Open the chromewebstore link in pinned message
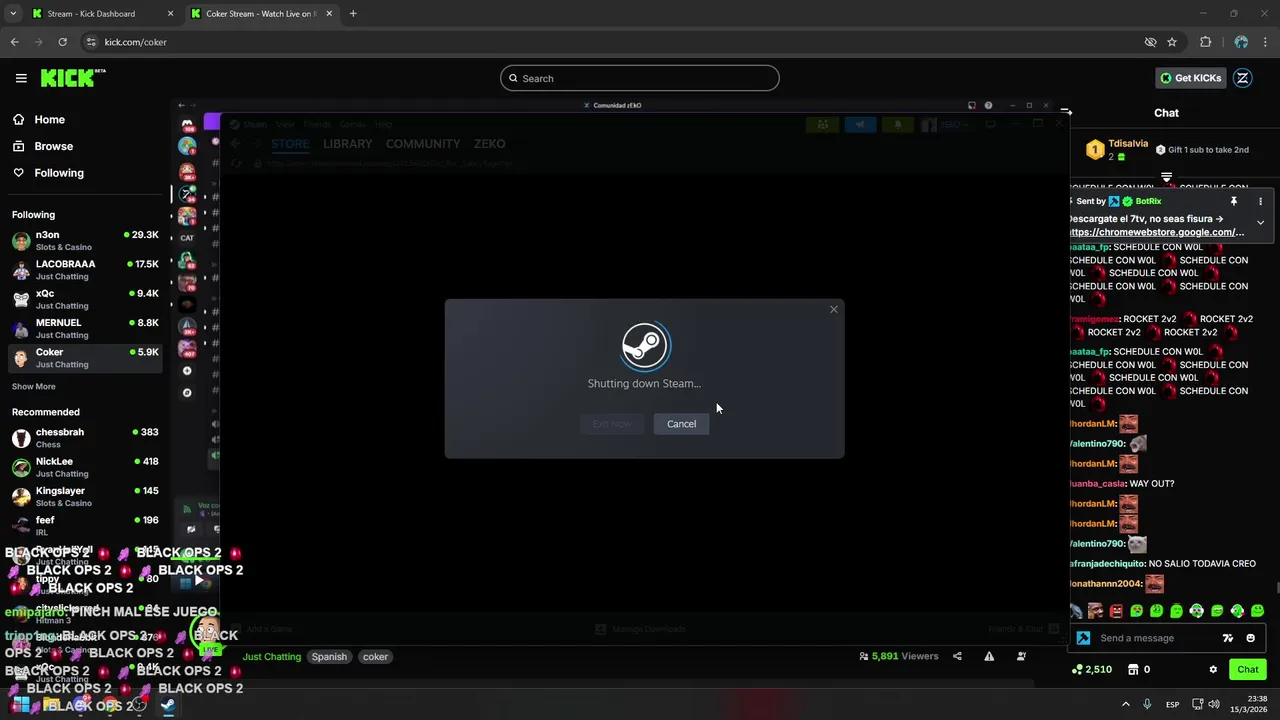Viewport: 1280px width, 720px height. 1157,232
